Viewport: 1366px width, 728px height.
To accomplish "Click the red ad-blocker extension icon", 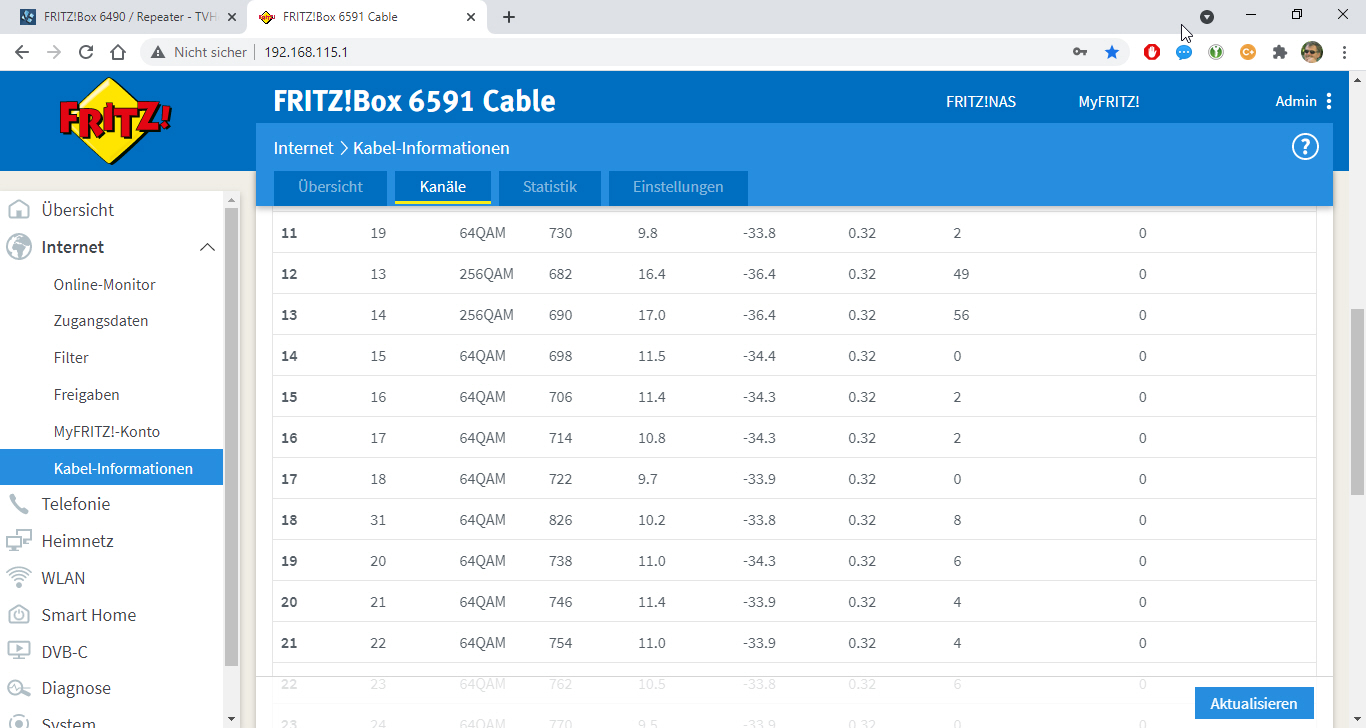I will pos(1152,52).
